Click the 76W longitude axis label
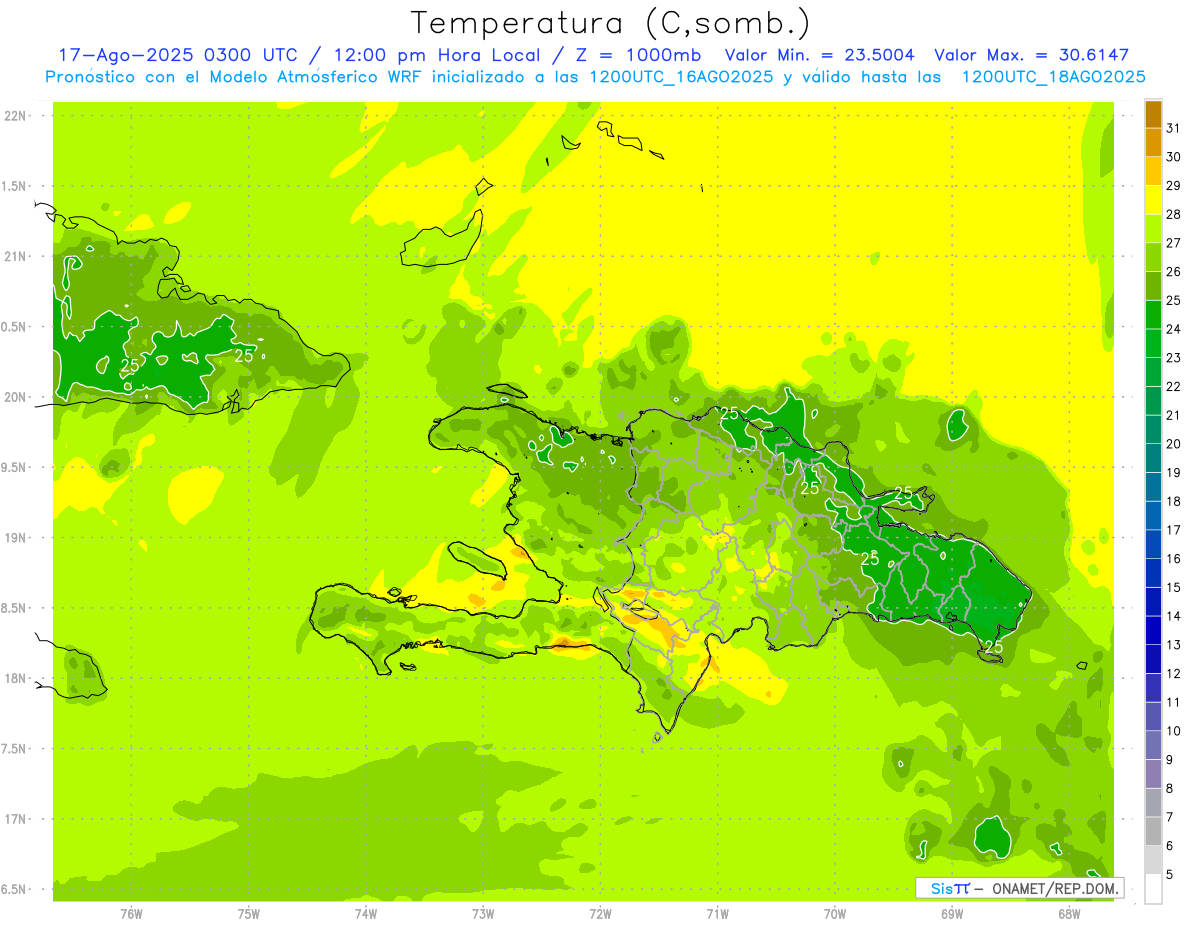Viewport: 1200px width, 927px height. (131, 913)
